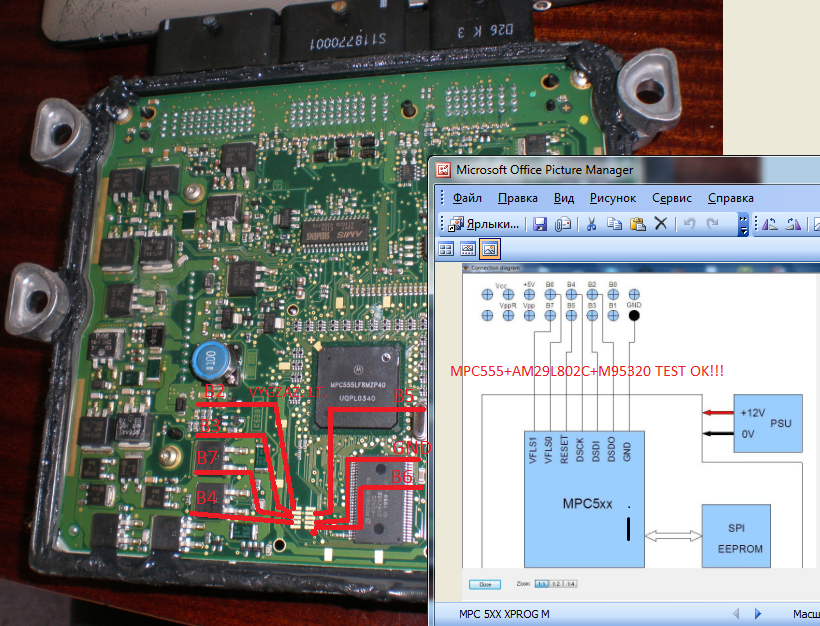Viewport: 820px width, 626px height.
Task: Open the Вид menu
Action: coord(564,198)
